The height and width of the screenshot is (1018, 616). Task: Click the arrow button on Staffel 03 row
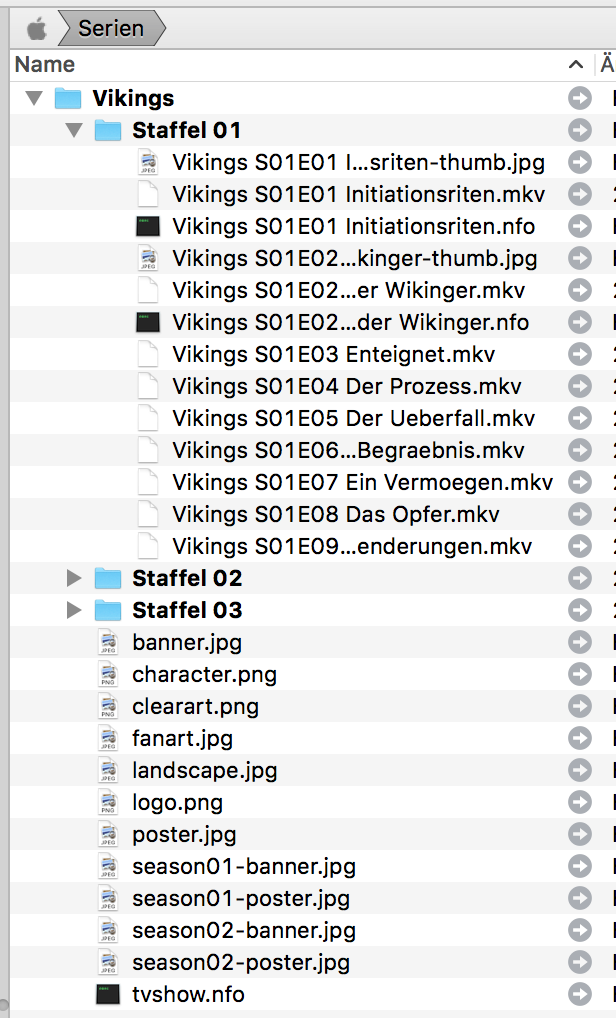tap(580, 610)
